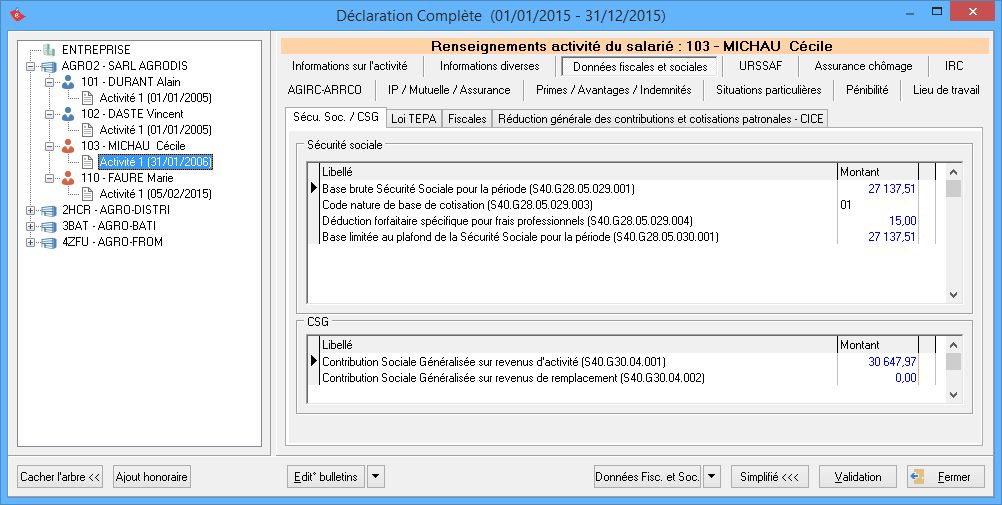1002x505 pixels.
Task: Click the document icon of DURANT's Activité 1
Action: click(87, 98)
